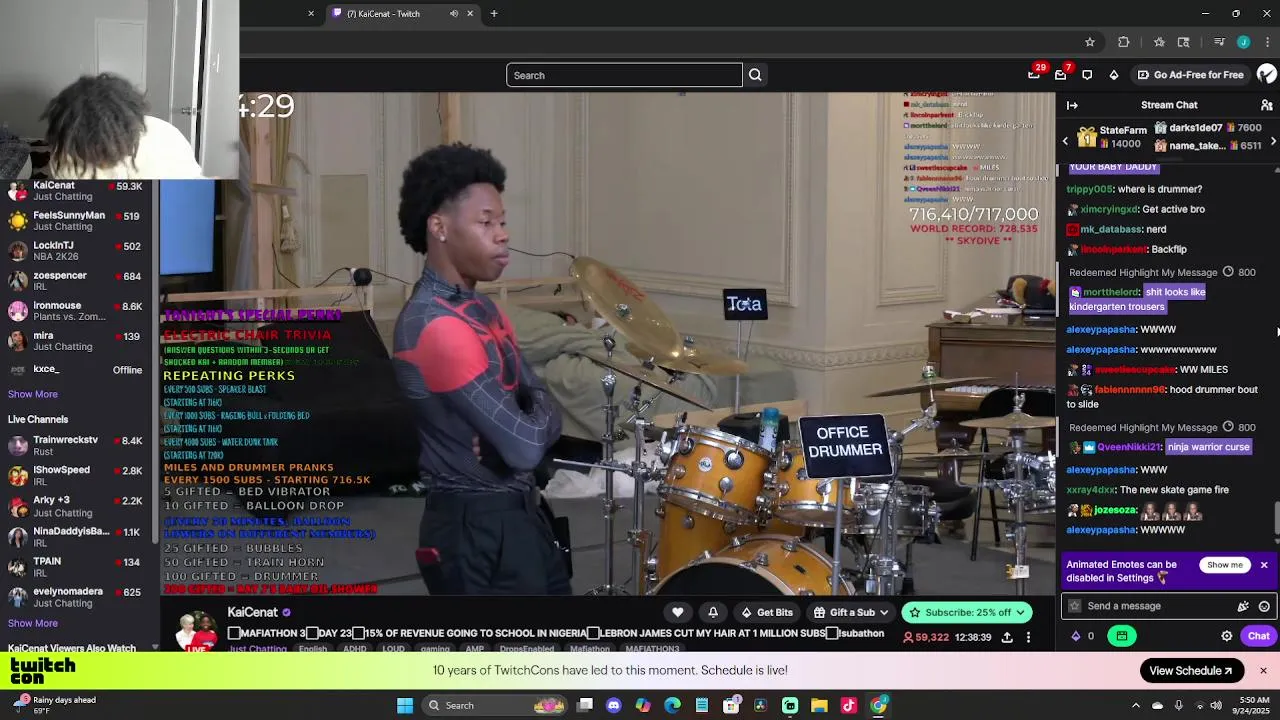Open mira channel in sidebar

click(x=75, y=341)
